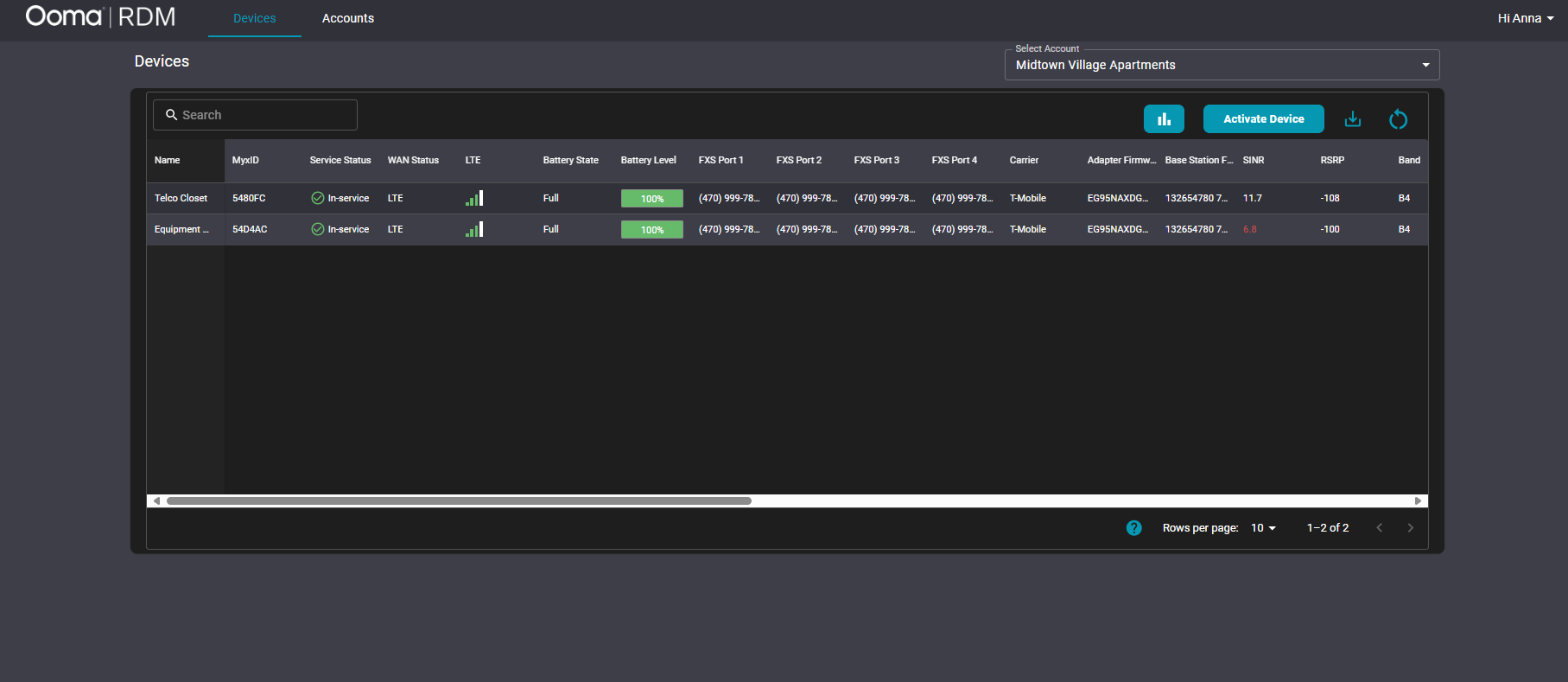Go to next page of results
The image size is (1568, 682).
coord(1411,528)
